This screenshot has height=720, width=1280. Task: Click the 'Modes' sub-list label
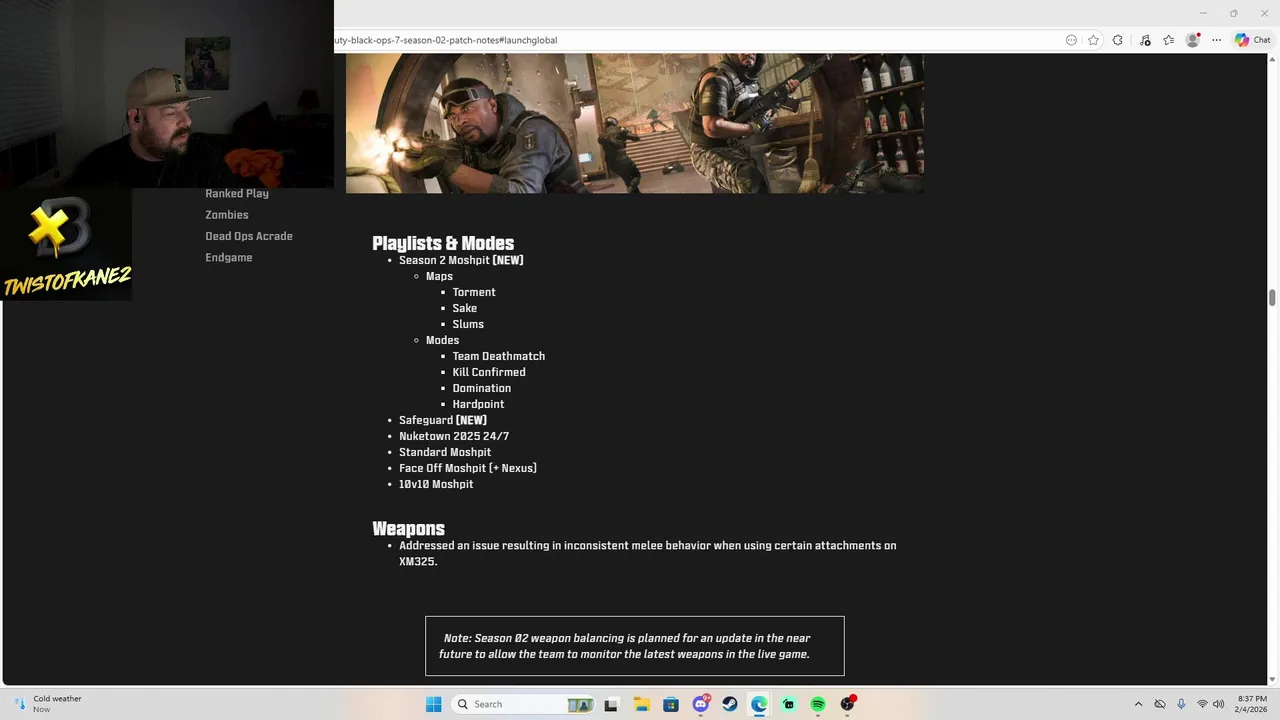pos(442,340)
